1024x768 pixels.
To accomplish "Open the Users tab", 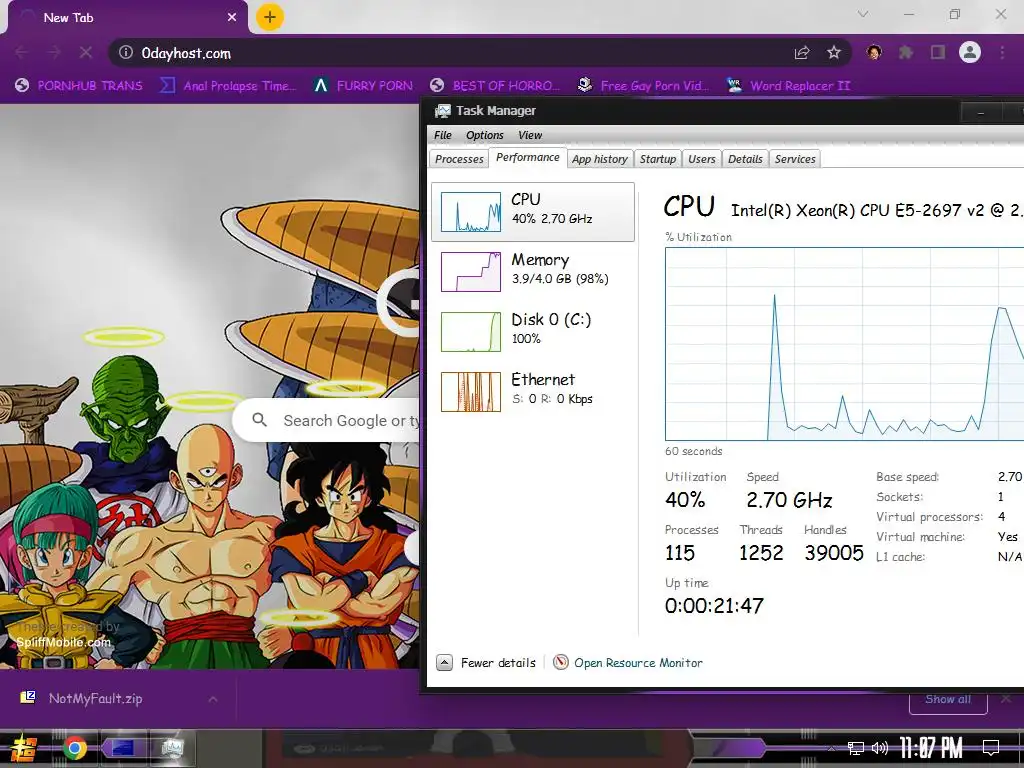I will pos(702,159).
